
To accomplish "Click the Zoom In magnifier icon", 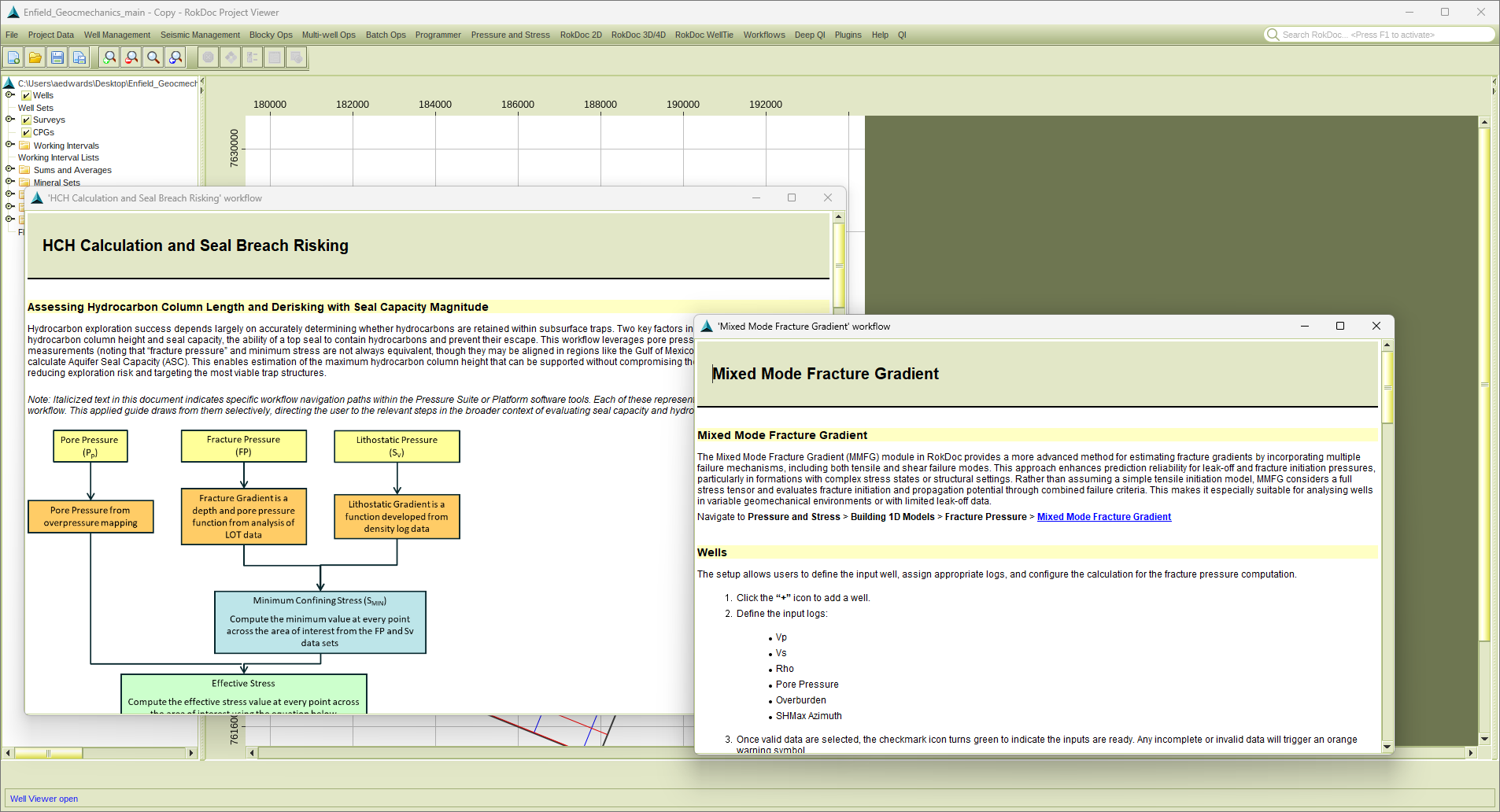I will click(x=109, y=57).
